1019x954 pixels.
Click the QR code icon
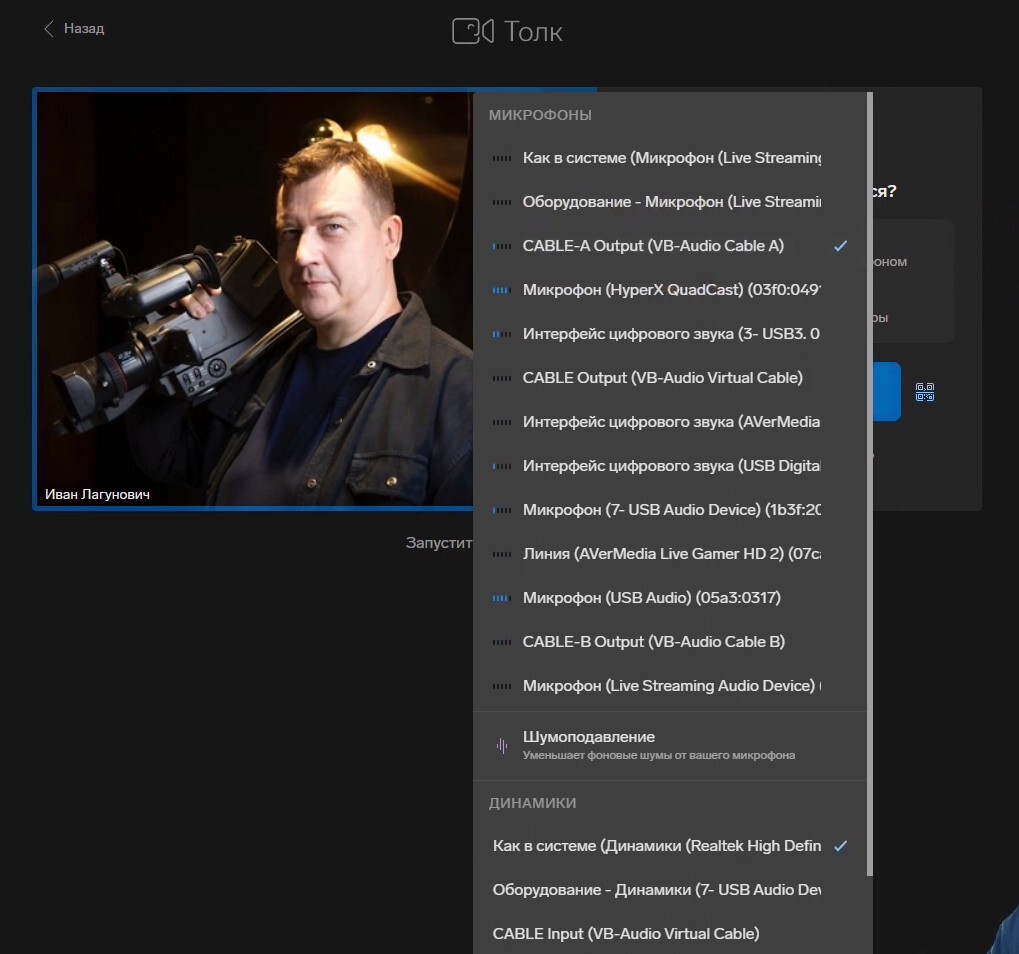point(925,392)
